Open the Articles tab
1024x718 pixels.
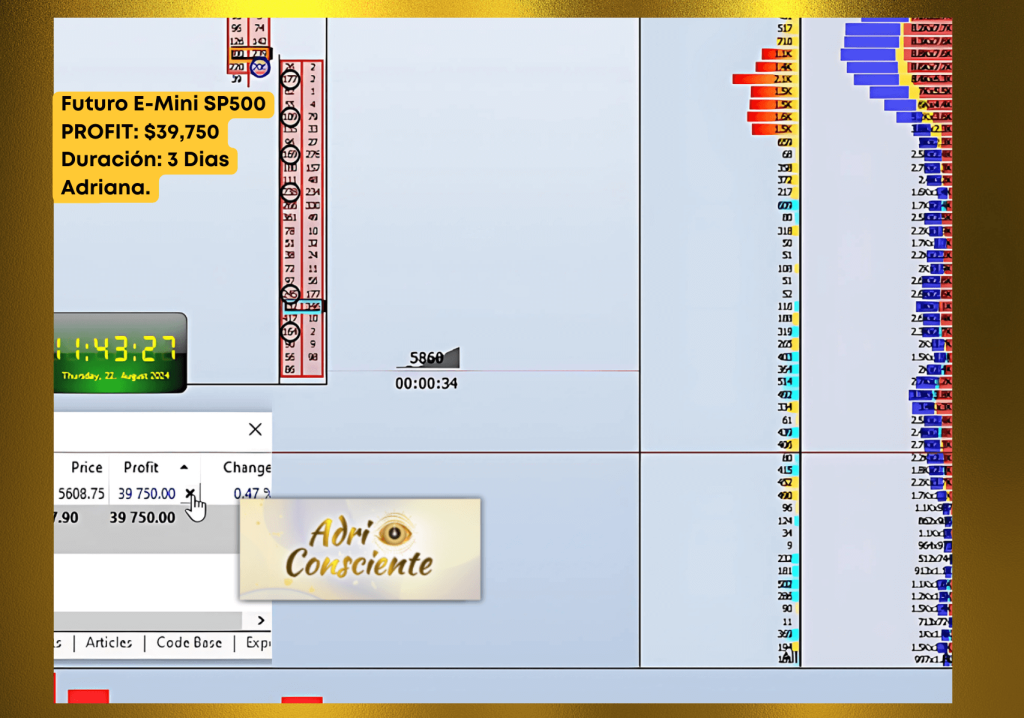[x=108, y=643]
